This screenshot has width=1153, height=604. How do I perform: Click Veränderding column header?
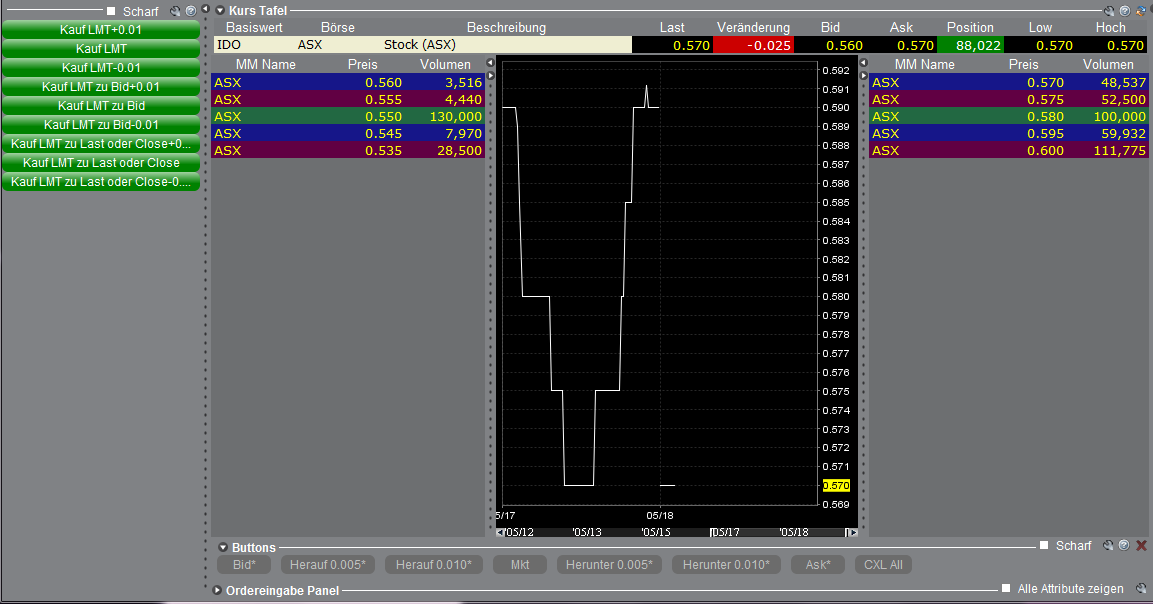tap(753, 27)
